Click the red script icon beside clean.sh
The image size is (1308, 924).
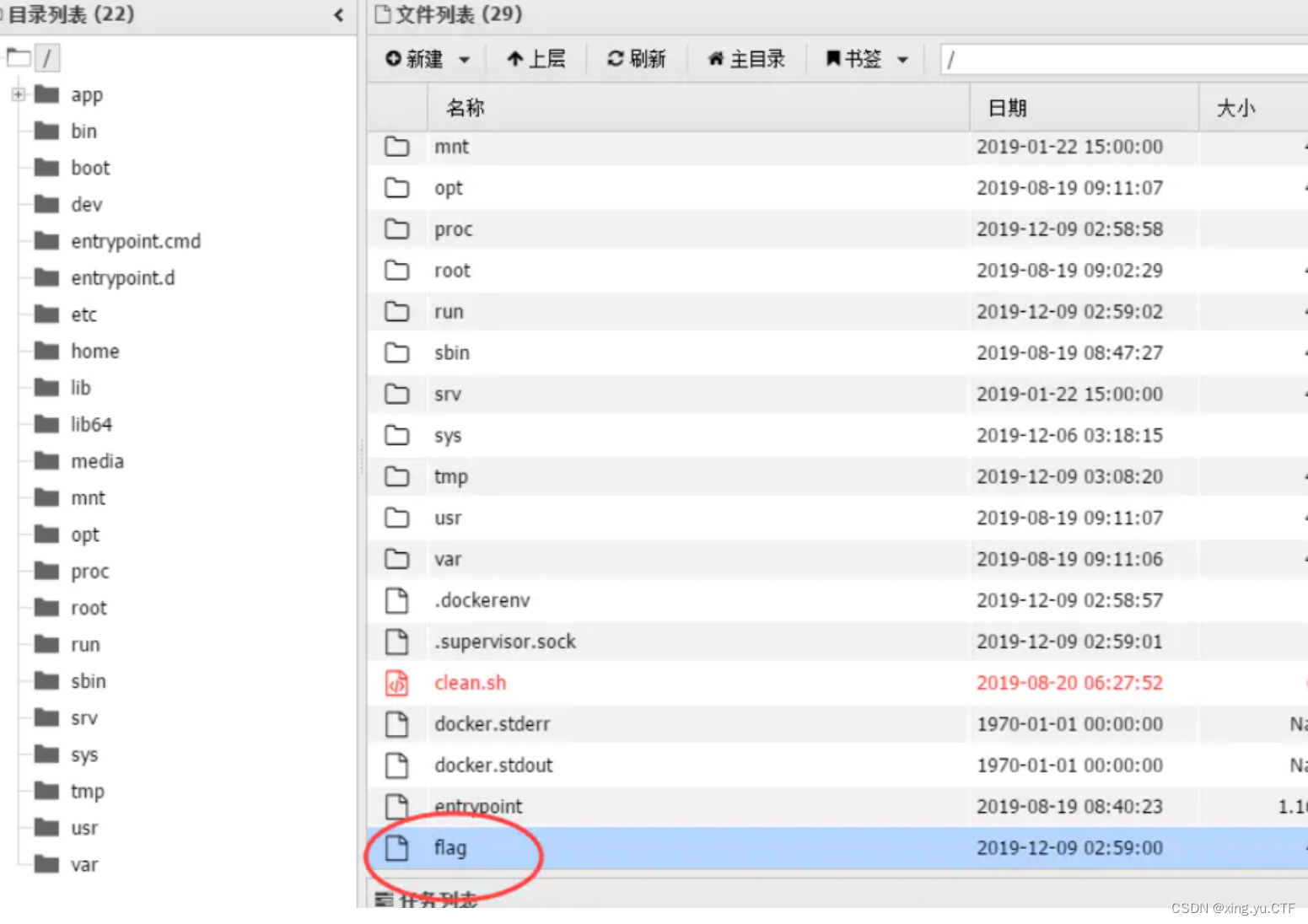pos(397,683)
